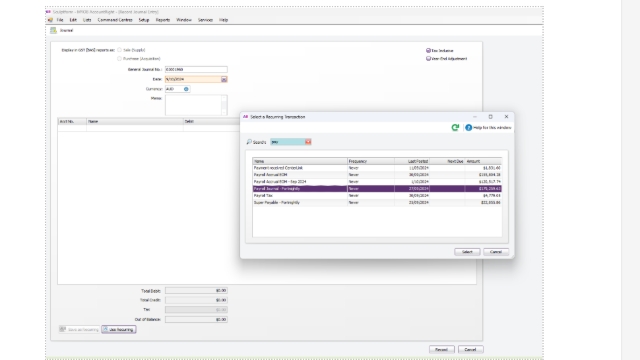
Task: Select the Payroll Accrual EOM - Sep 2024 row
Action: (x=377, y=182)
